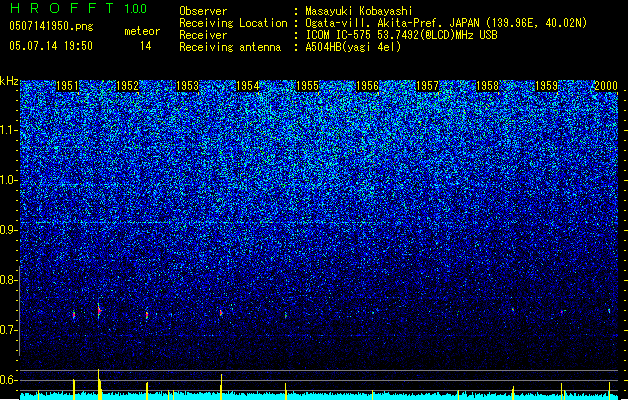The height and width of the screenshot is (400, 629).
Task: Click the Receiver label
Action: coord(203,35)
